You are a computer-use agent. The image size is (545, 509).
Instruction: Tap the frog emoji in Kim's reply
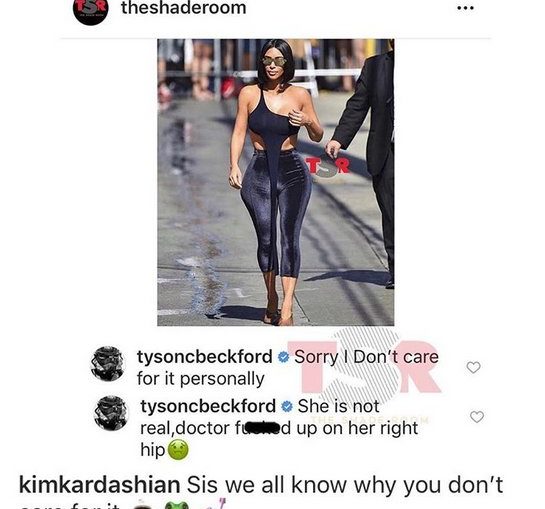(x=176, y=506)
